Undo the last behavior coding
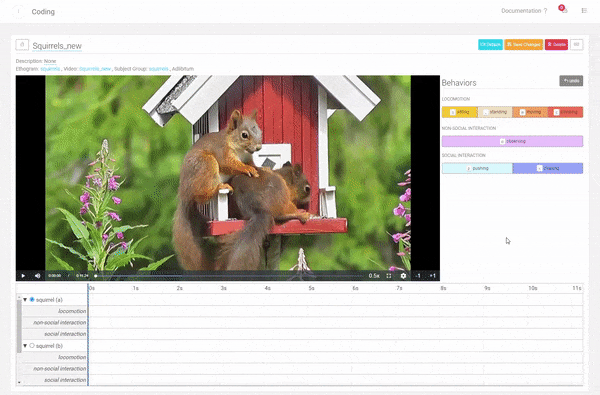Viewport: 600px width, 395px height. tap(571, 81)
